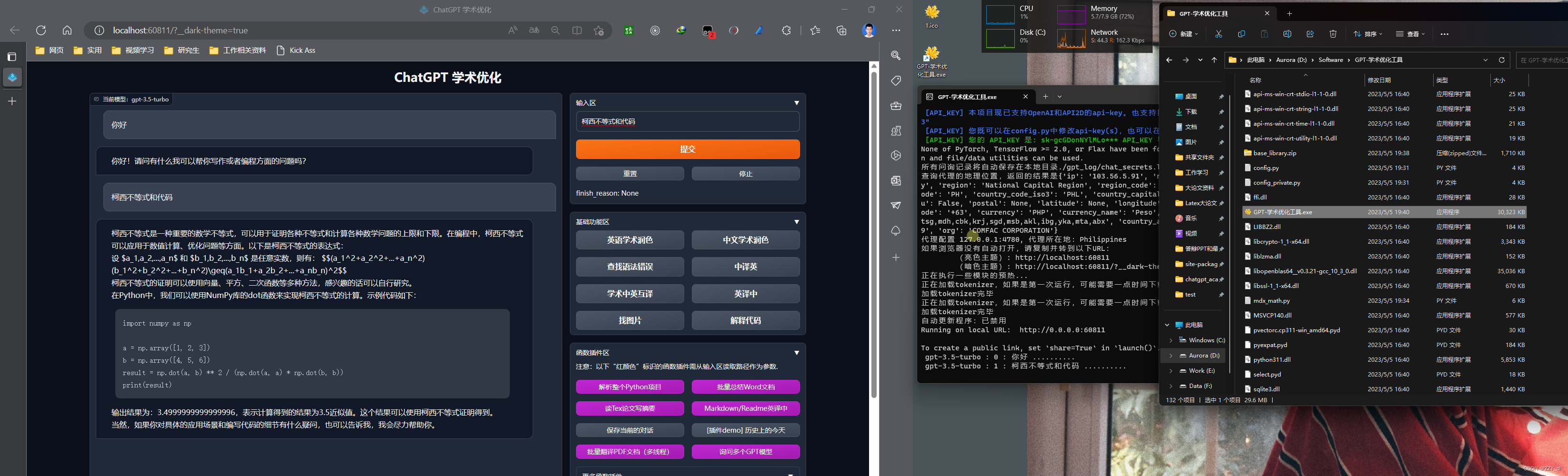Add a new vertical tab plus
Screen dimensions: 1568x476
11,101
